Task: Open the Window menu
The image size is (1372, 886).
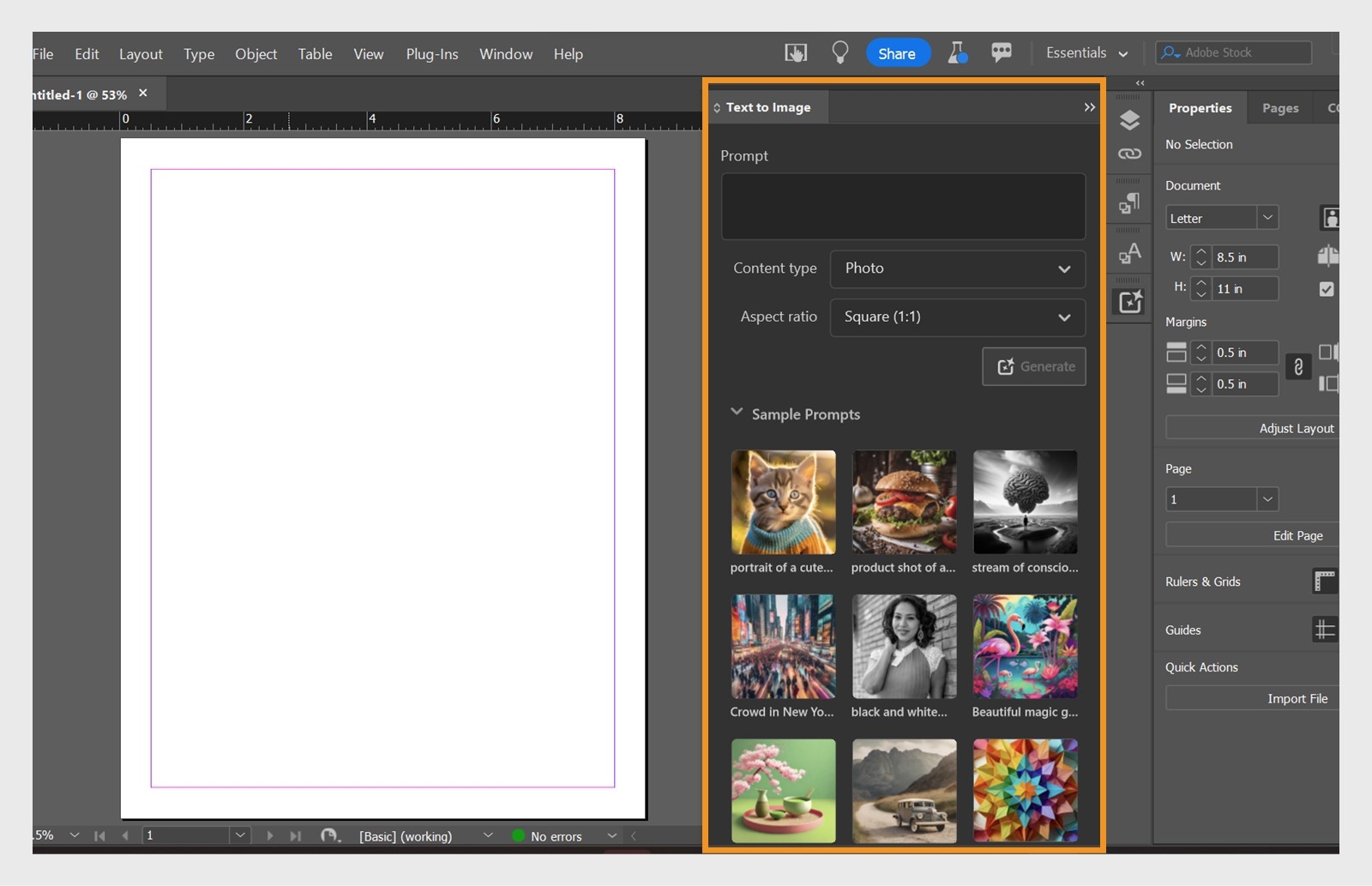Action: pyautogui.click(x=505, y=53)
